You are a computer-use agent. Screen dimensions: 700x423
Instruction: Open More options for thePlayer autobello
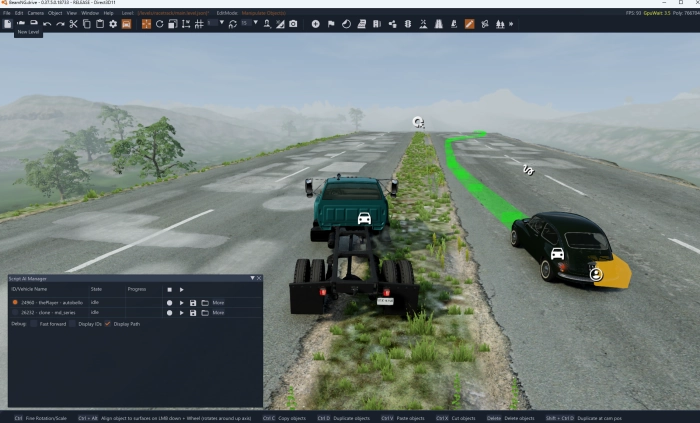click(218, 301)
